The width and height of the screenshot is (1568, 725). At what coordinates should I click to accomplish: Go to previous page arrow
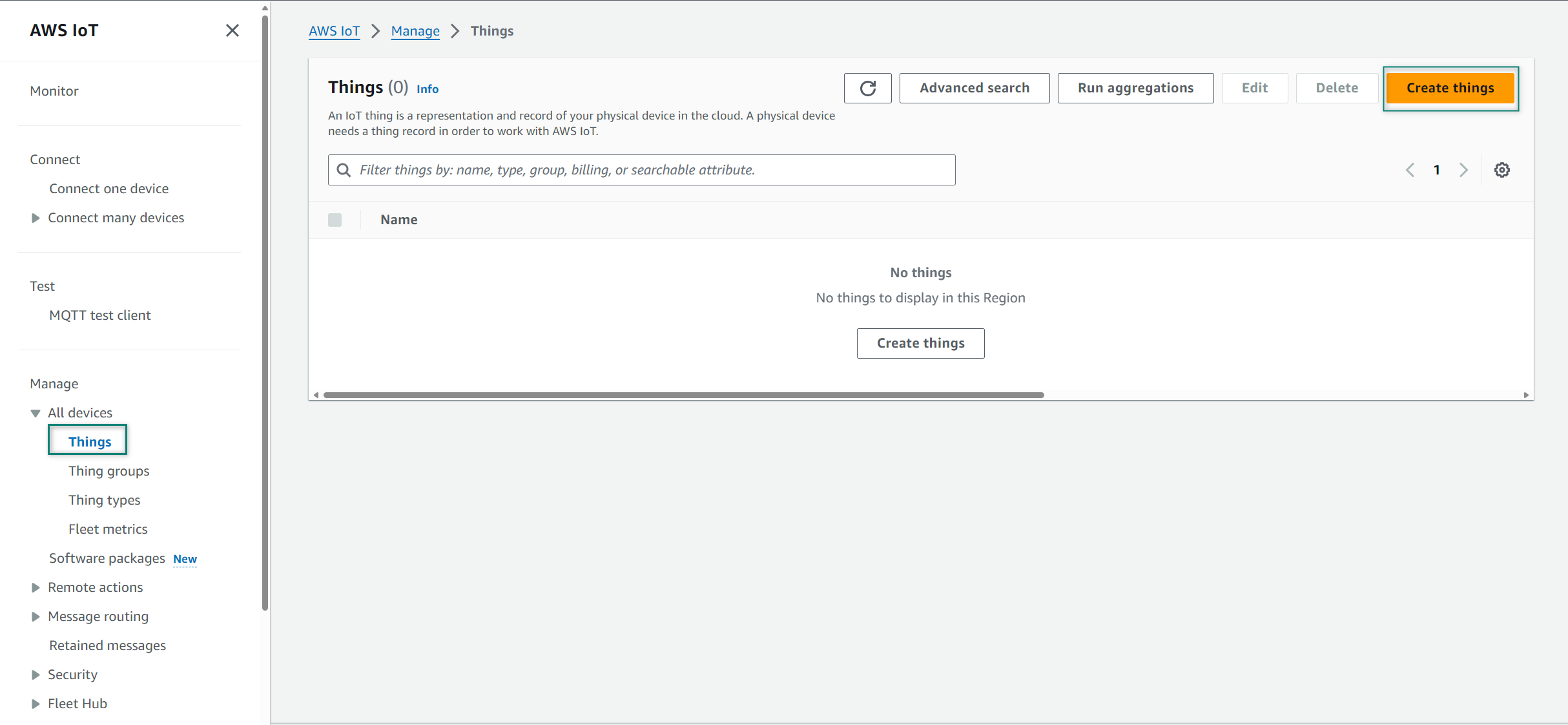[1410, 170]
